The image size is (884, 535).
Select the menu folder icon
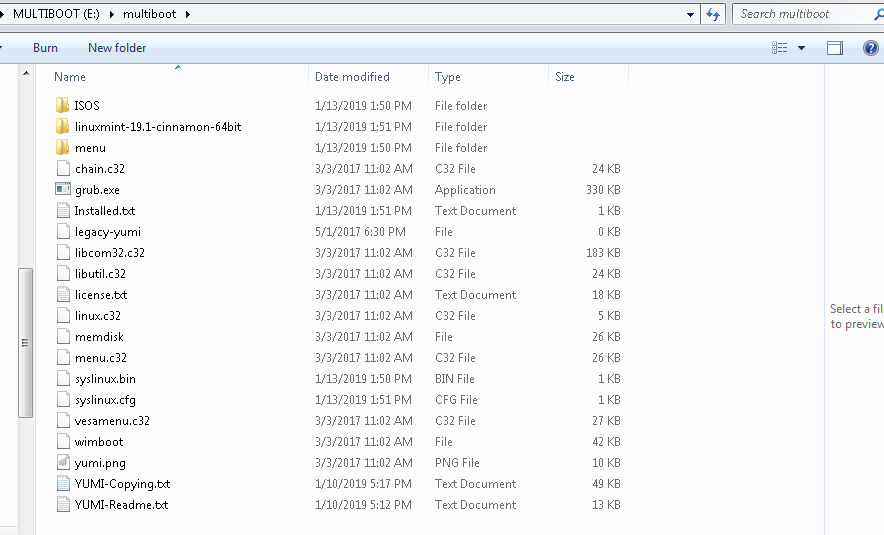63,147
